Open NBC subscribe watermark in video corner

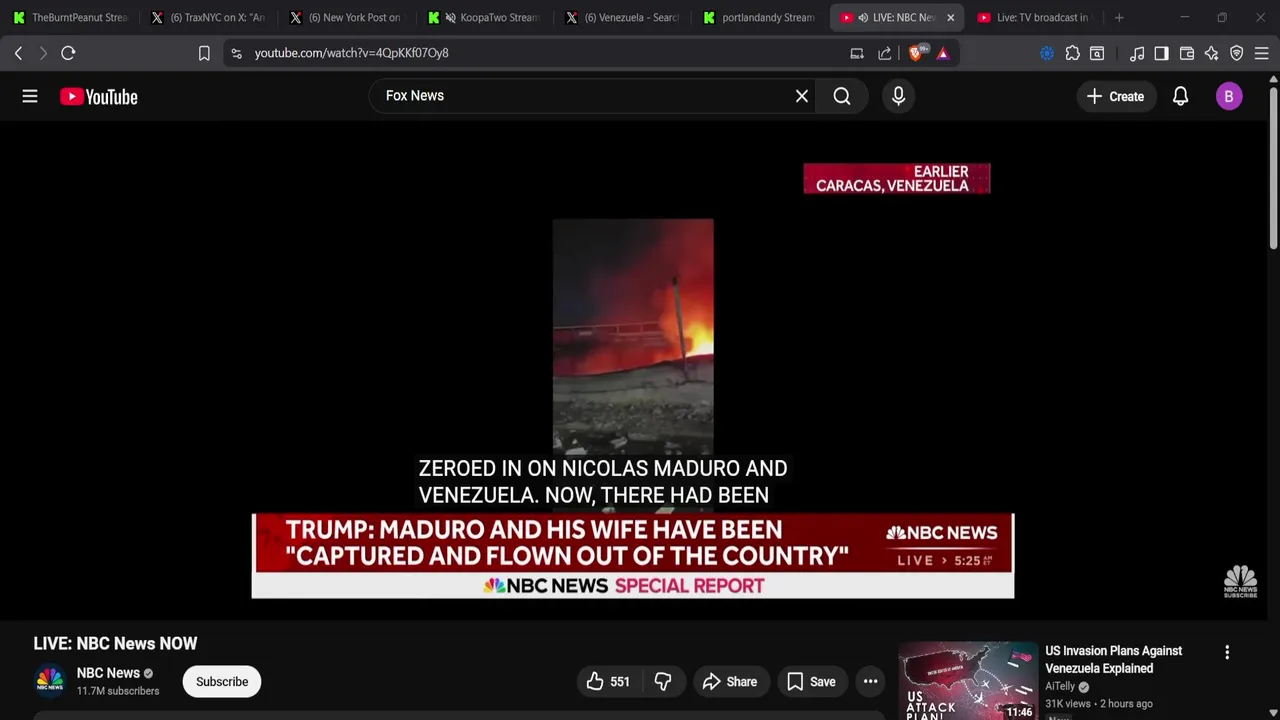pyautogui.click(x=1240, y=581)
